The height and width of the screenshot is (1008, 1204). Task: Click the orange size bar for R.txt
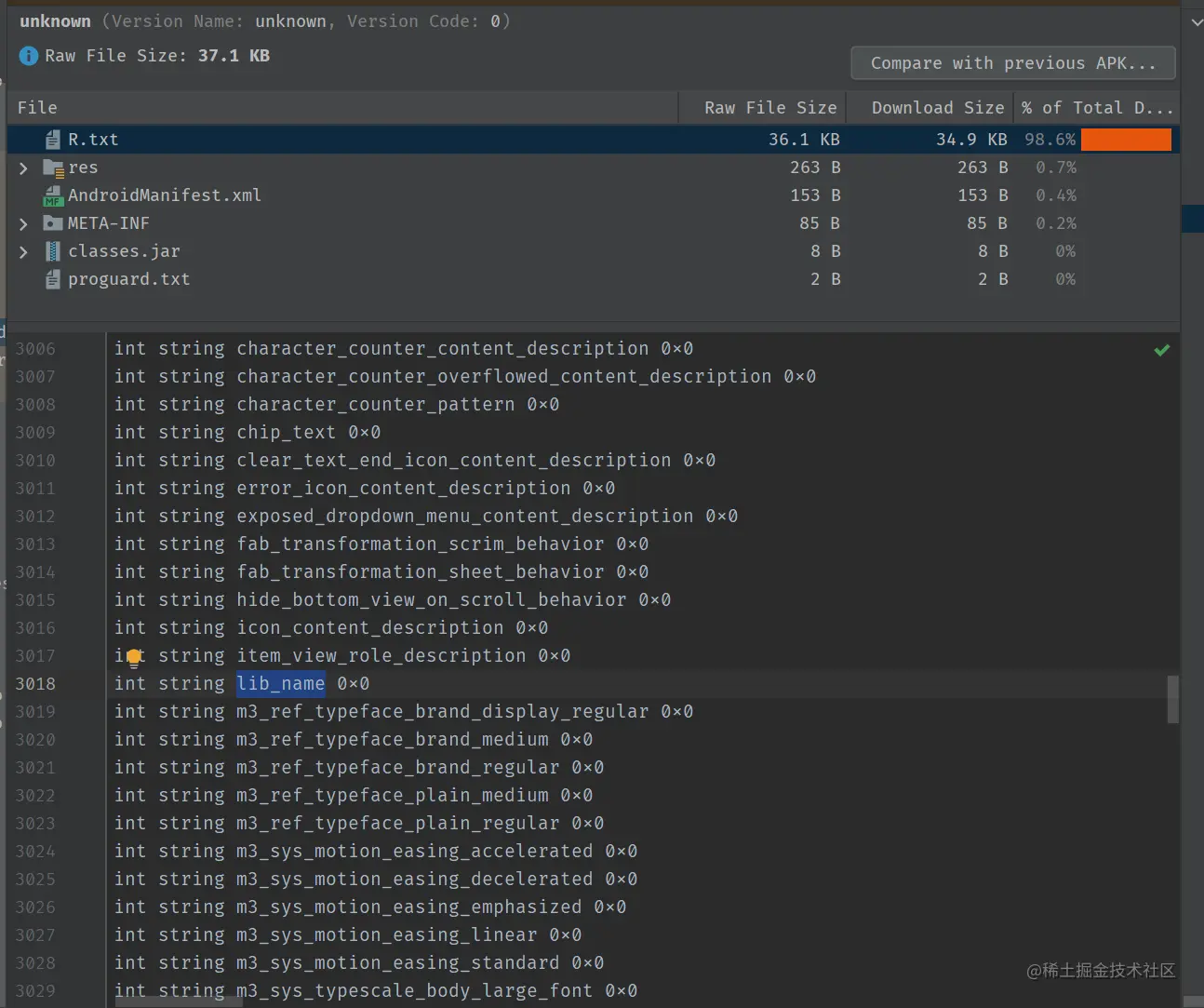point(1126,140)
